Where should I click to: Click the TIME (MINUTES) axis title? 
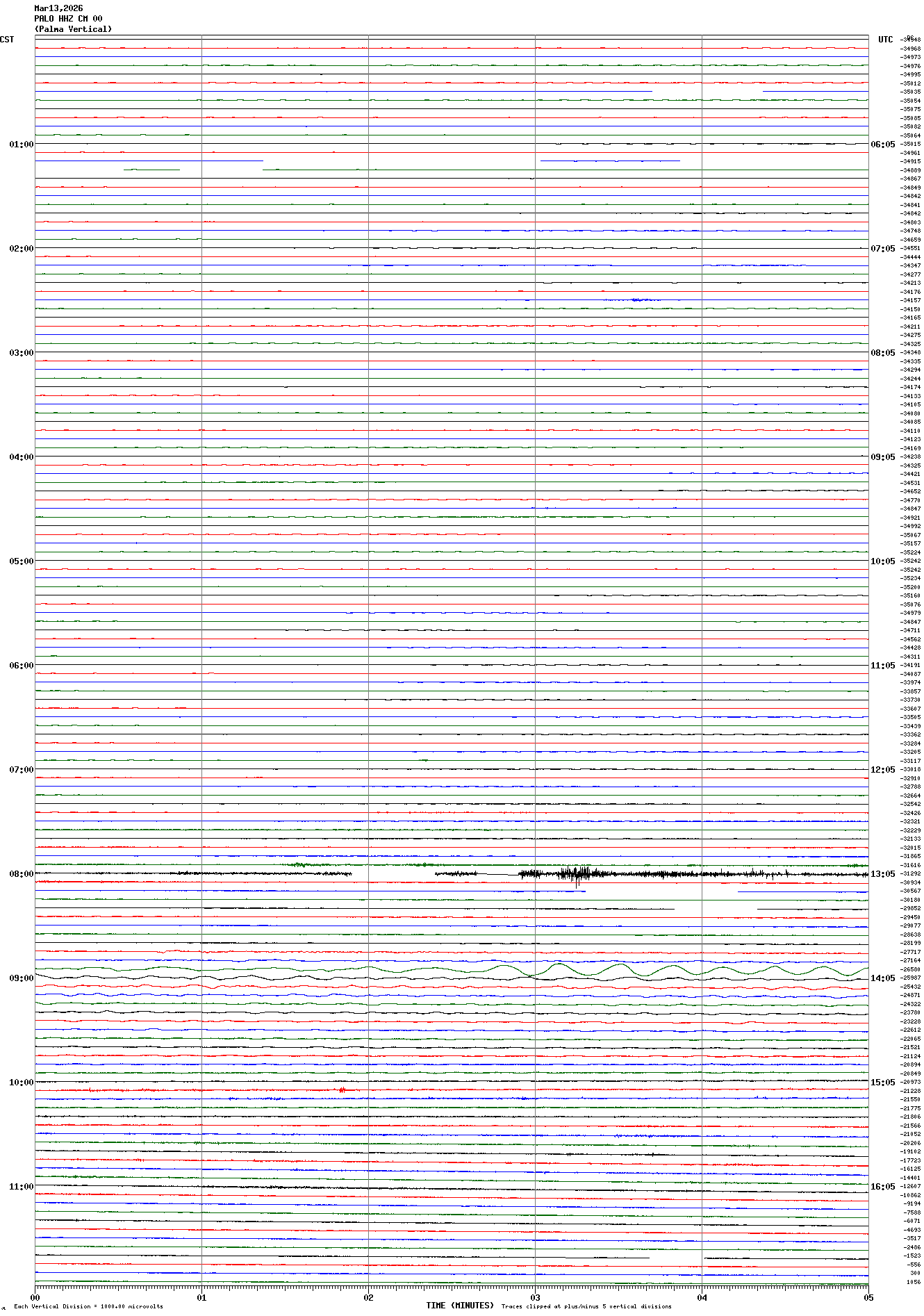coord(460,1306)
